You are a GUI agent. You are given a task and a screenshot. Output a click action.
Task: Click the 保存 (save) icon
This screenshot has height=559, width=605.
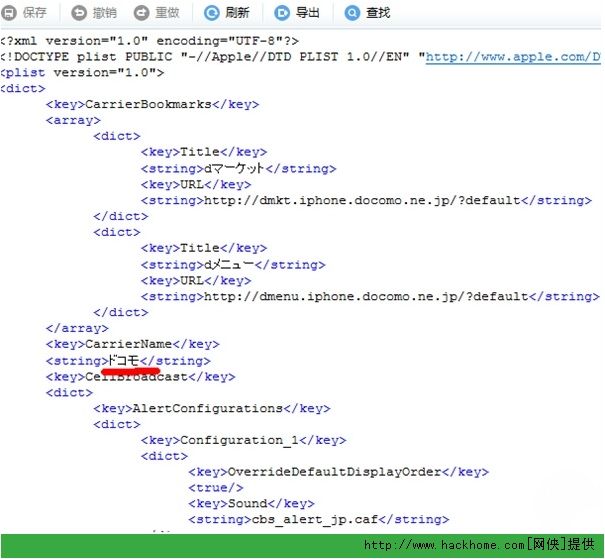[x=8, y=13]
